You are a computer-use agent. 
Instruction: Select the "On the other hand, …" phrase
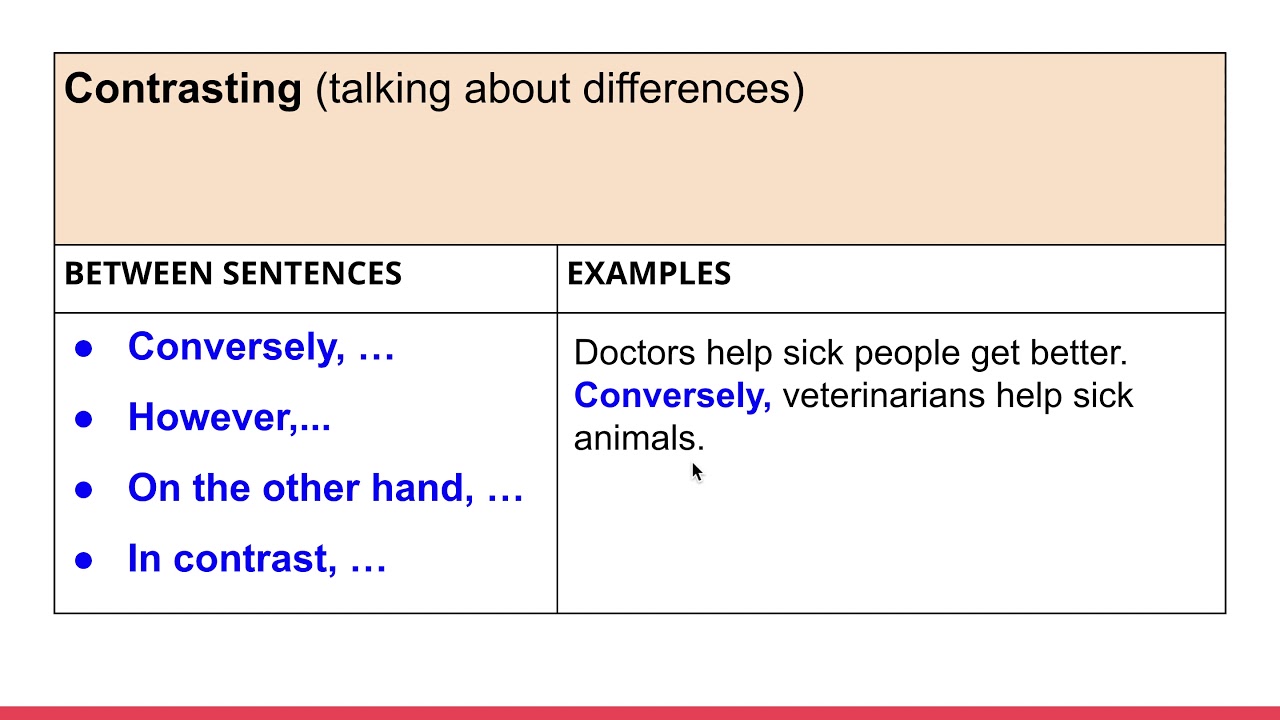click(x=325, y=488)
